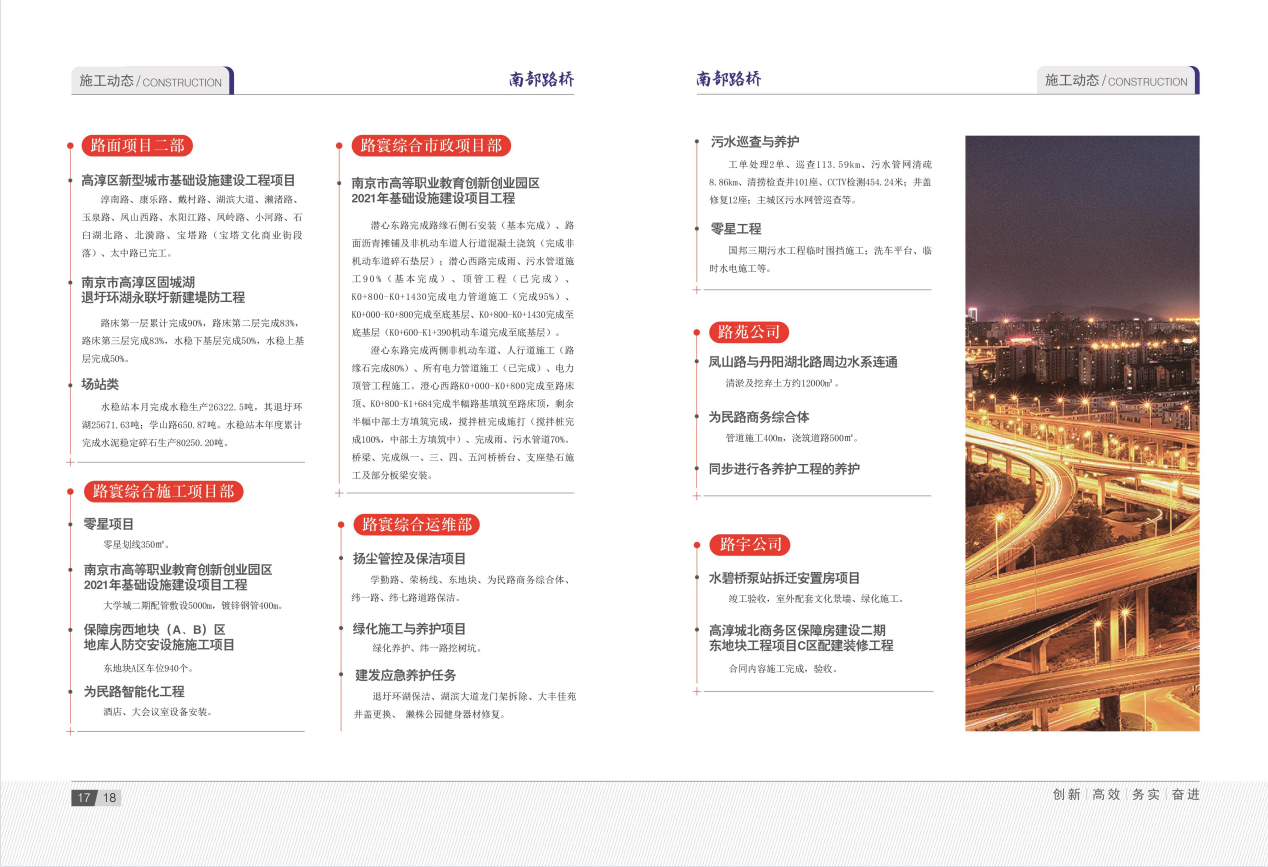This screenshot has width=1268, height=867.
Task: Click the footer word 高效
Action: tap(1106, 794)
